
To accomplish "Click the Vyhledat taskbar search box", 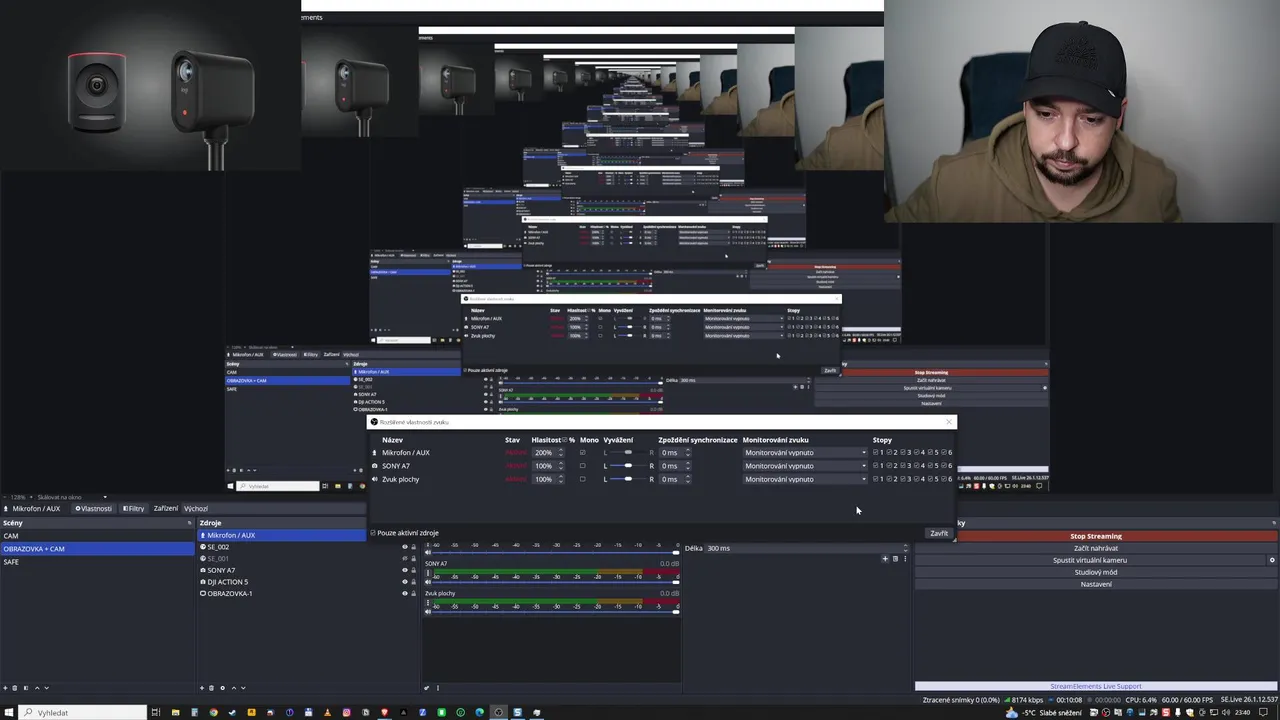I will 82,712.
